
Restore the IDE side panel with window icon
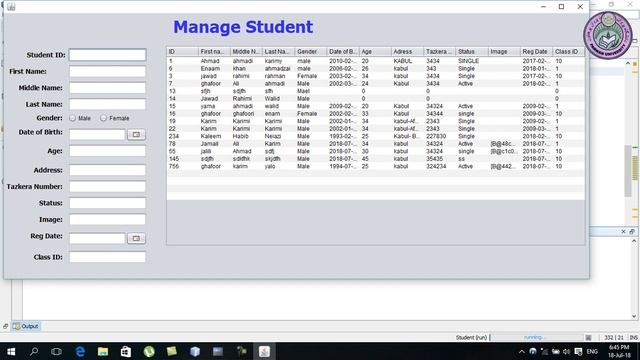tap(632, 231)
